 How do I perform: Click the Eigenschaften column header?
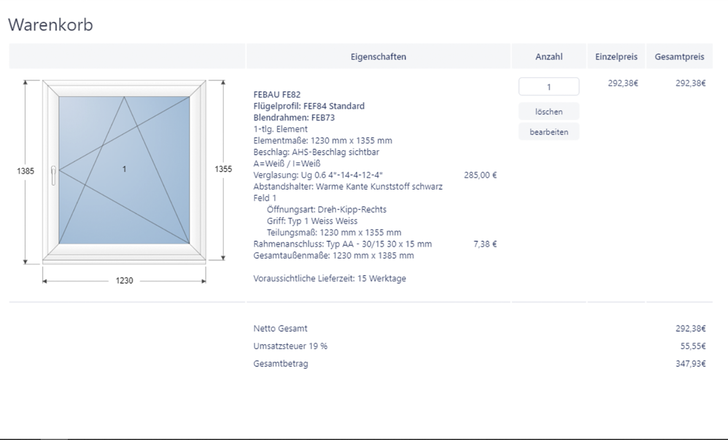(379, 57)
